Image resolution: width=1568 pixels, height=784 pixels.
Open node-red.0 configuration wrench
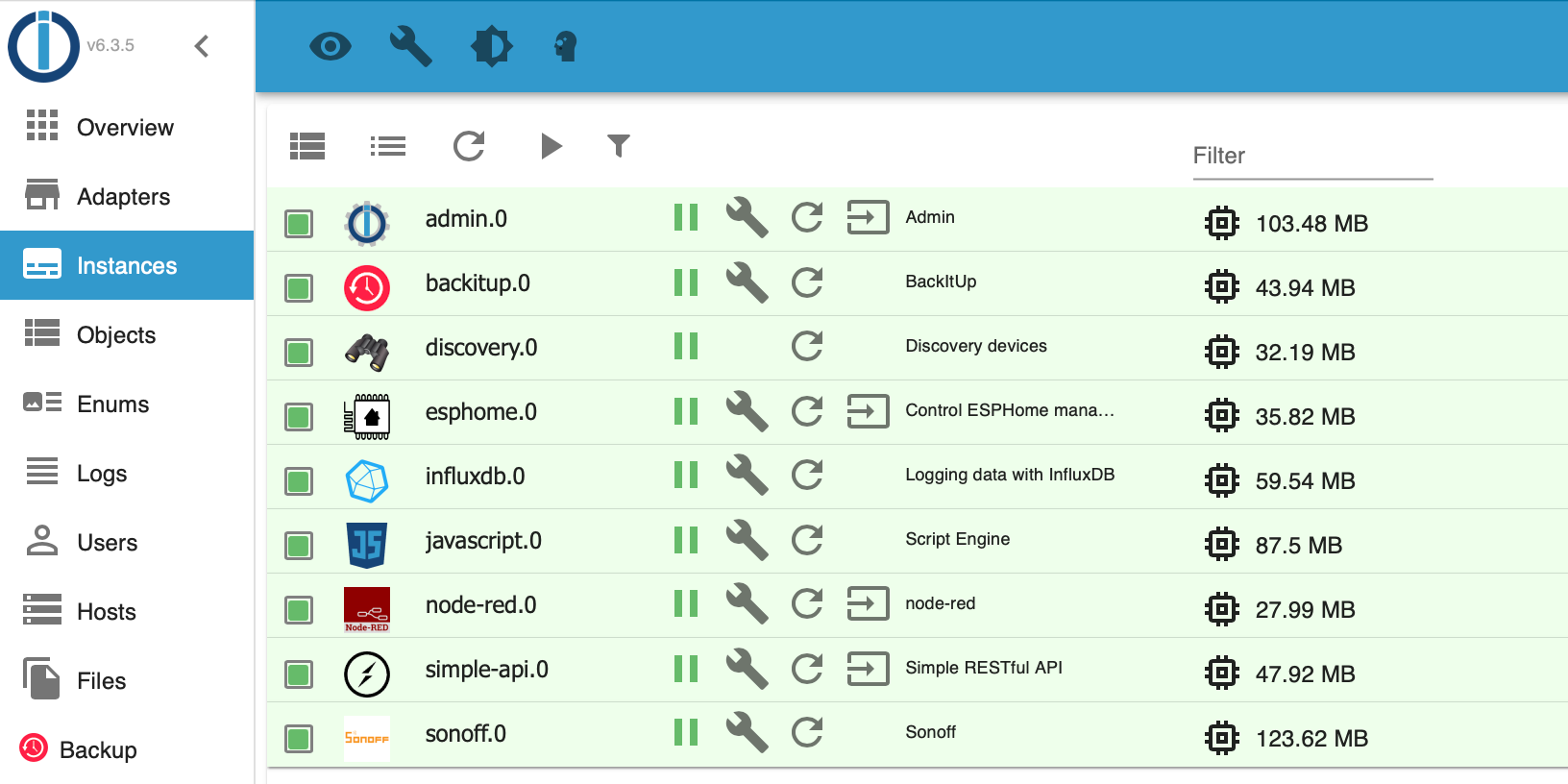[x=747, y=603]
